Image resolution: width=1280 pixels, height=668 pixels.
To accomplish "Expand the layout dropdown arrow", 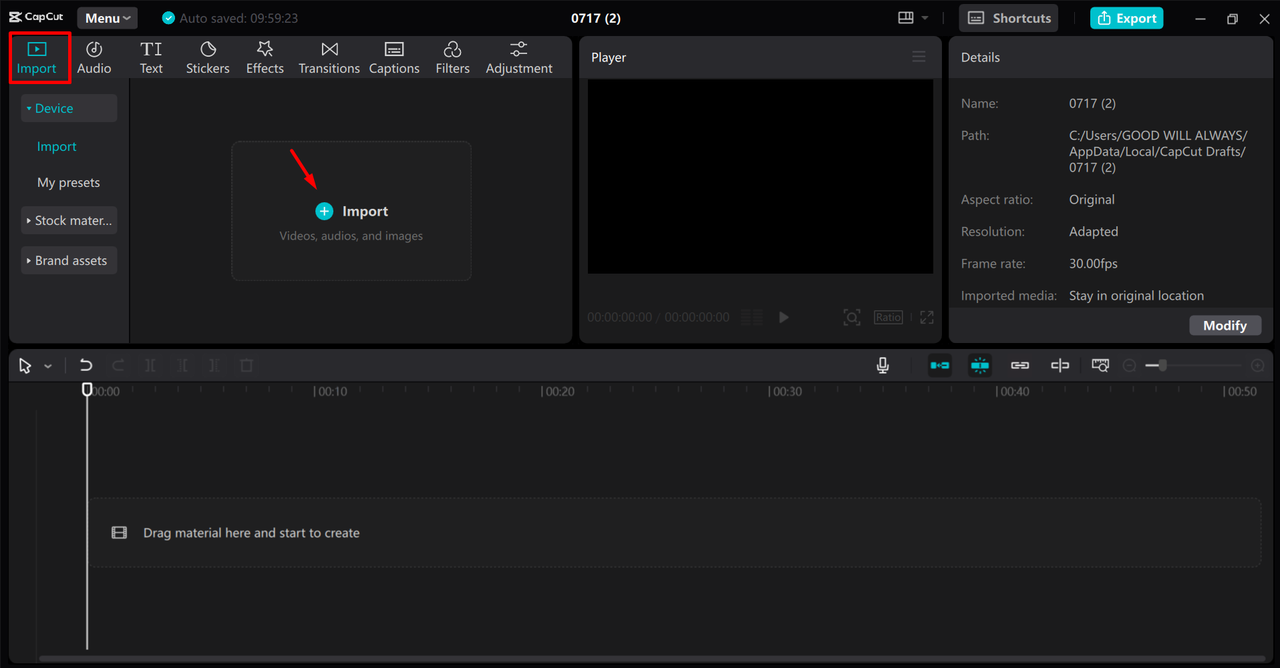I will coord(925,18).
